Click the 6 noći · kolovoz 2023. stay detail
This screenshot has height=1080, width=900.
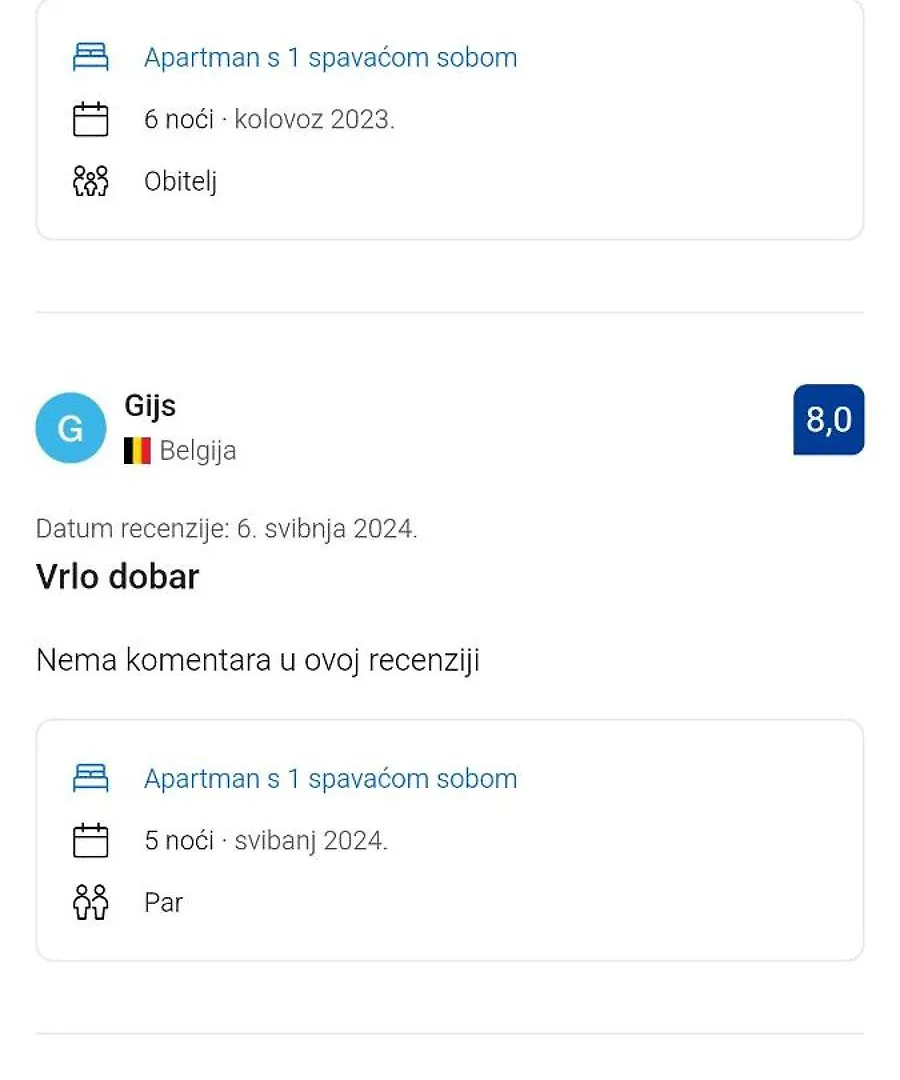click(x=269, y=119)
